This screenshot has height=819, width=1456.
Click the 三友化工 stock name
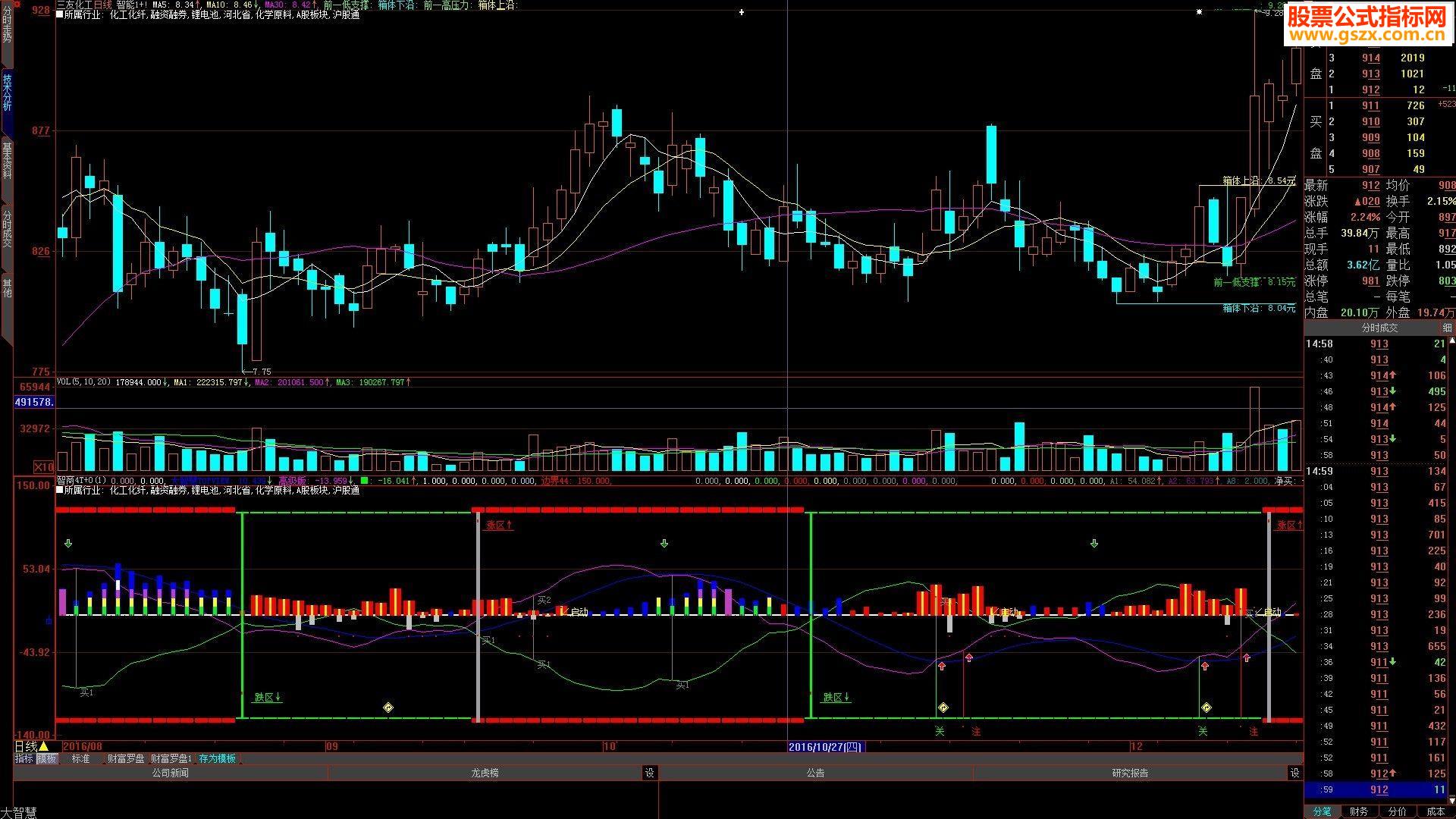(x=74, y=5)
